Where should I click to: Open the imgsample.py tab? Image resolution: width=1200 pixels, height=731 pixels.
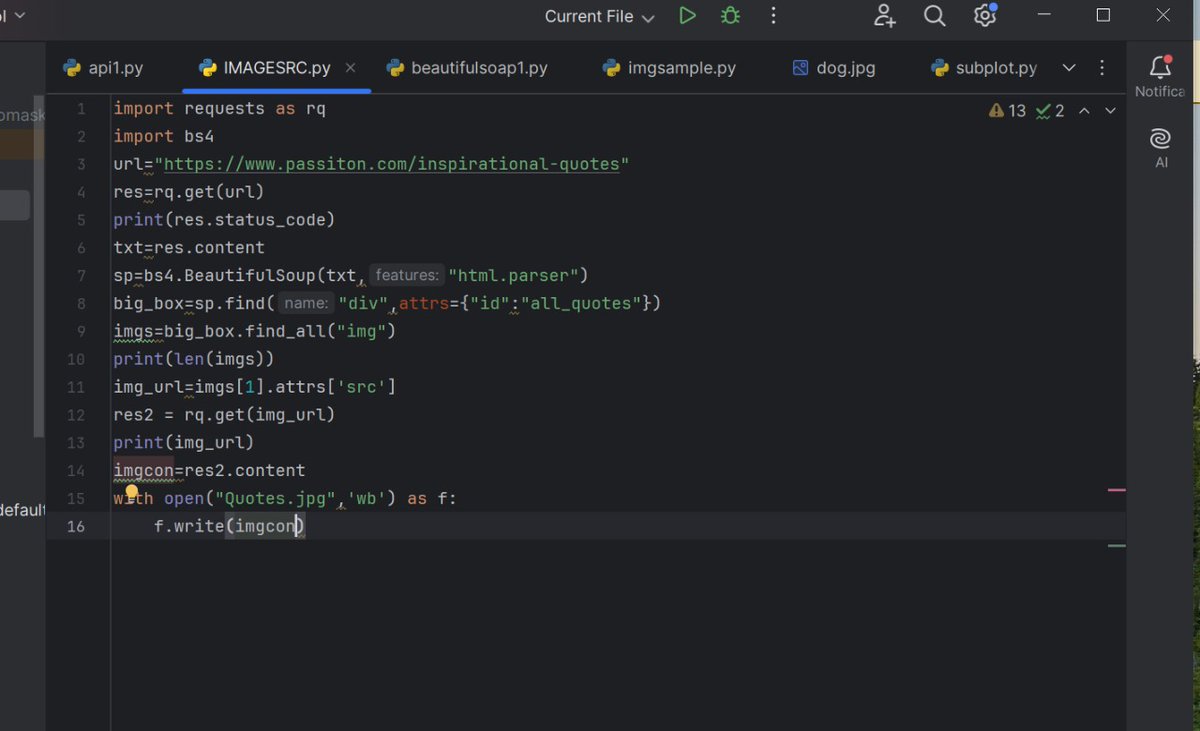669,68
